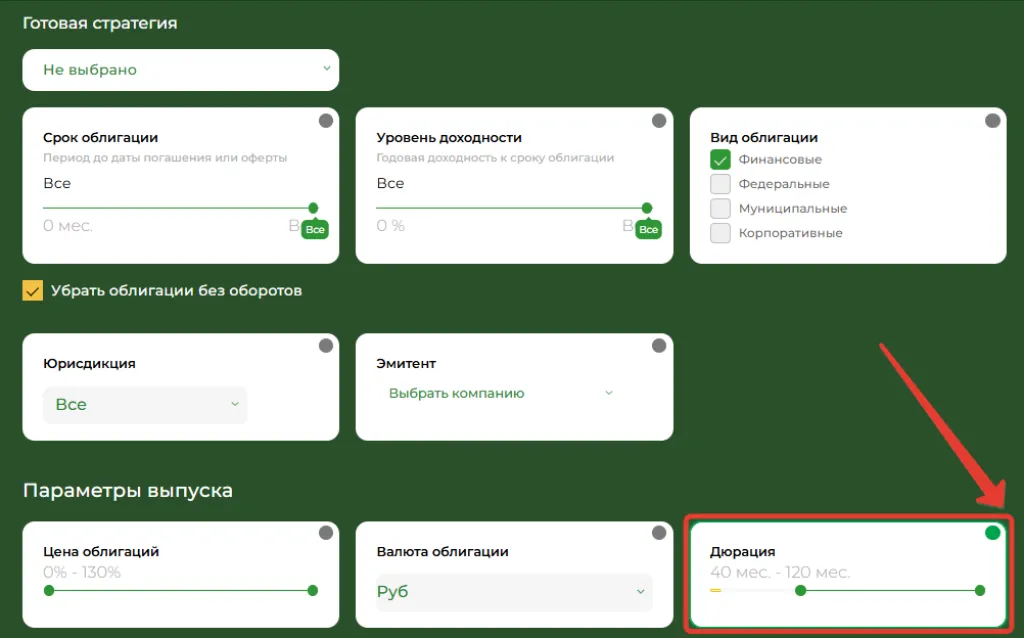Click the Дюрация card title
This screenshot has height=638, width=1024.
click(x=743, y=552)
